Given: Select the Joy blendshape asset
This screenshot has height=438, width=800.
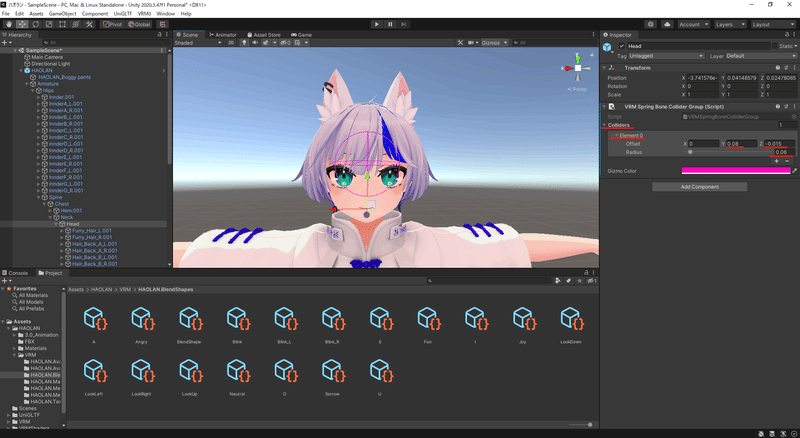Looking at the screenshot, I should click(x=523, y=324).
